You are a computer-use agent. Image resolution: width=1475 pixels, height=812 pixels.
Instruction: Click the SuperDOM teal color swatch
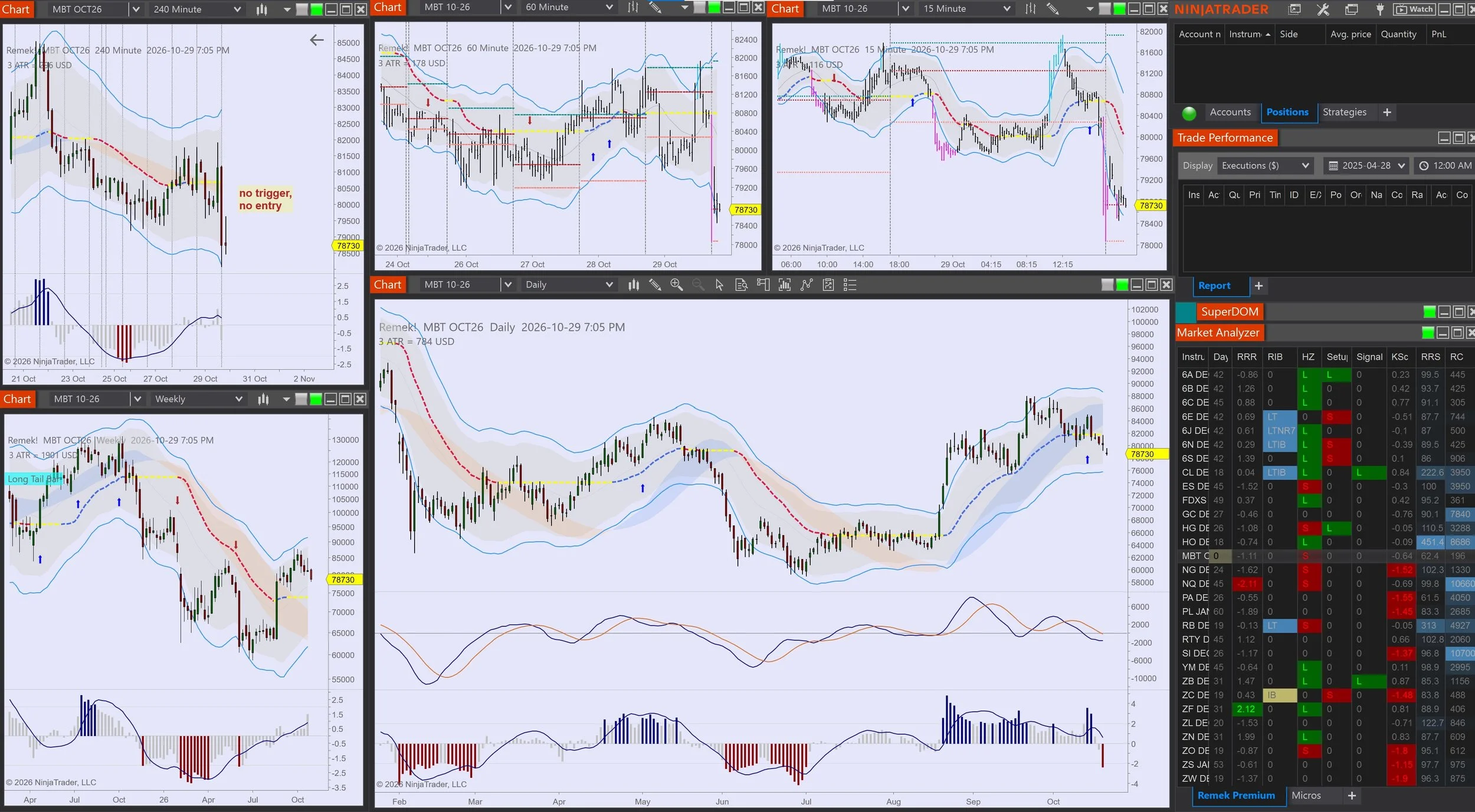coord(1186,312)
